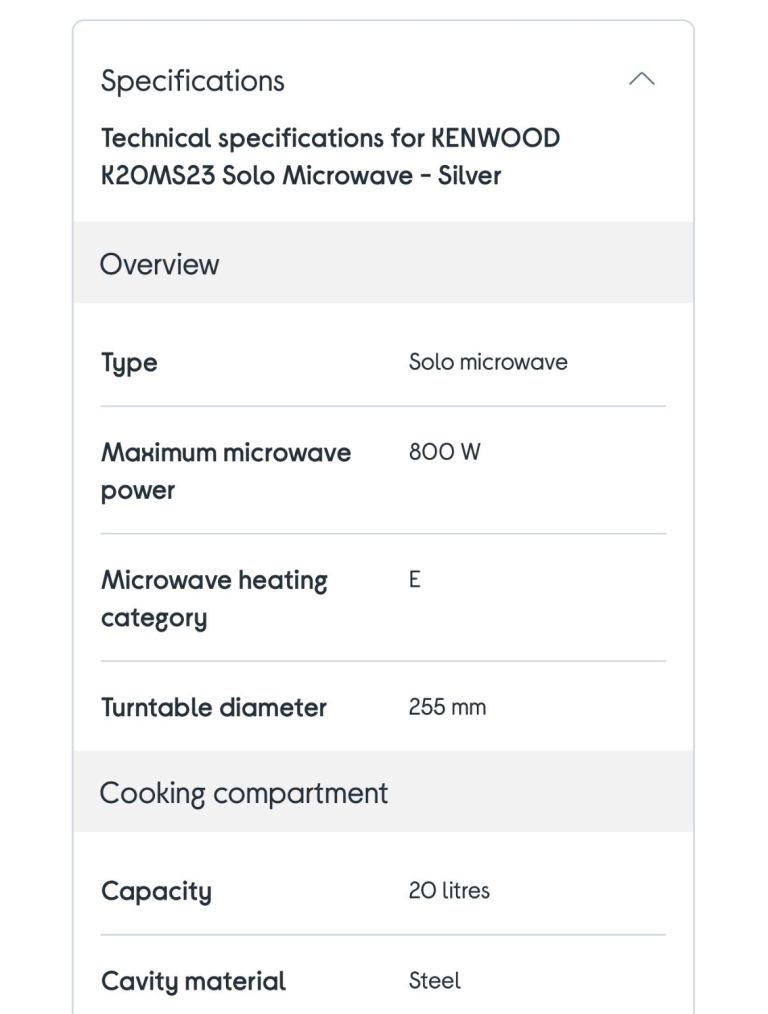
Task: Select the Overview section header
Action: tap(383, 263)
